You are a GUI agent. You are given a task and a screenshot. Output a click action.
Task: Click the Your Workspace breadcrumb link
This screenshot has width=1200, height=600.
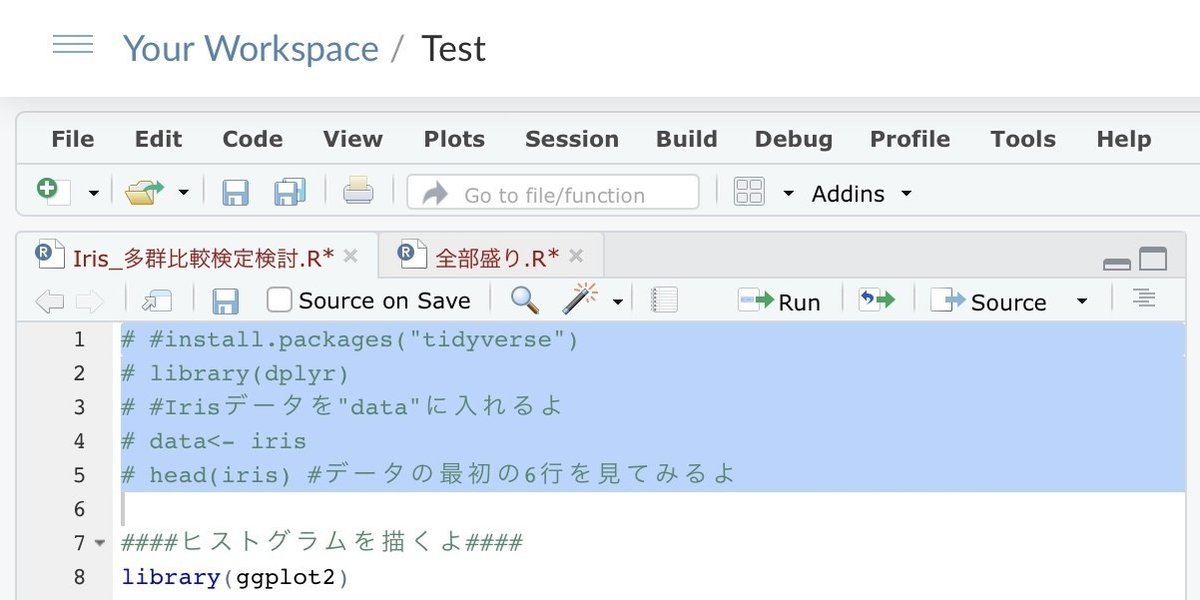click(x=251, y=47)
